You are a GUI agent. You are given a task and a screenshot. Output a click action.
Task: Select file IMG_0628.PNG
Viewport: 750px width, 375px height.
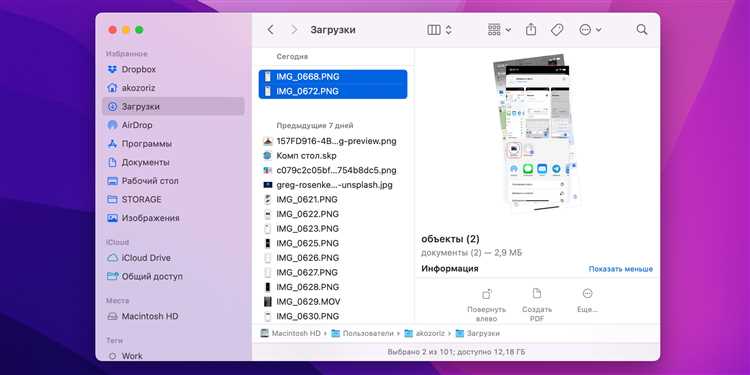coord(333,287)
